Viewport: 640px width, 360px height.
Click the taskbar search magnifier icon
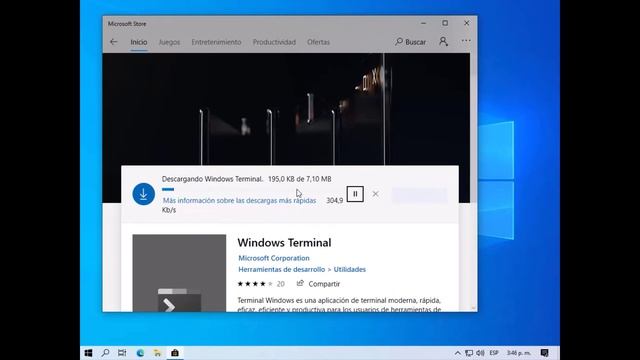click(105, 353)
